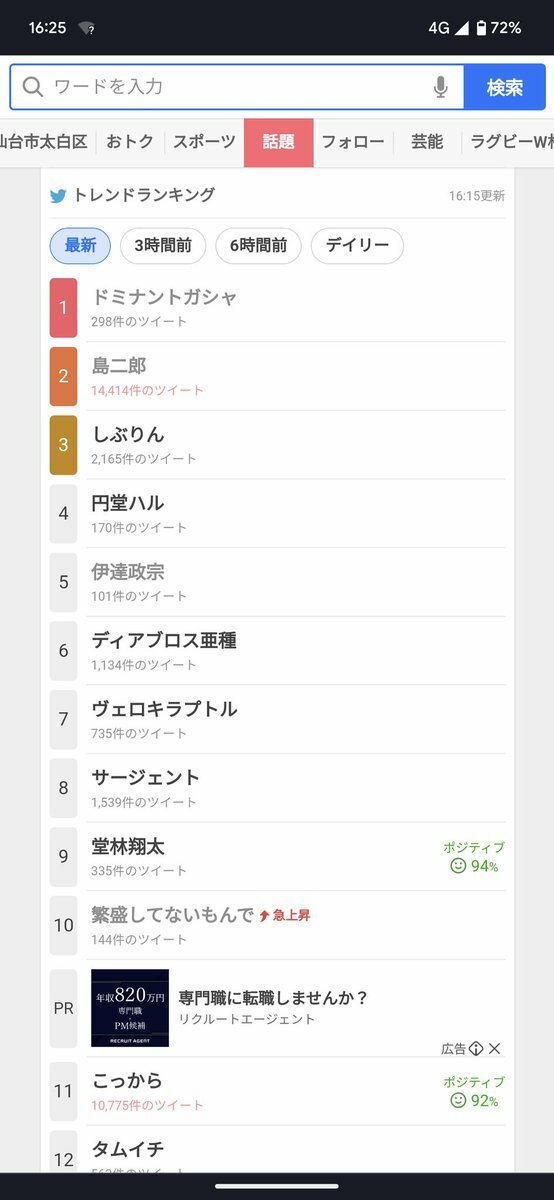Close the ad with the X icon
554x1200 pixels.
[495, 1049]
